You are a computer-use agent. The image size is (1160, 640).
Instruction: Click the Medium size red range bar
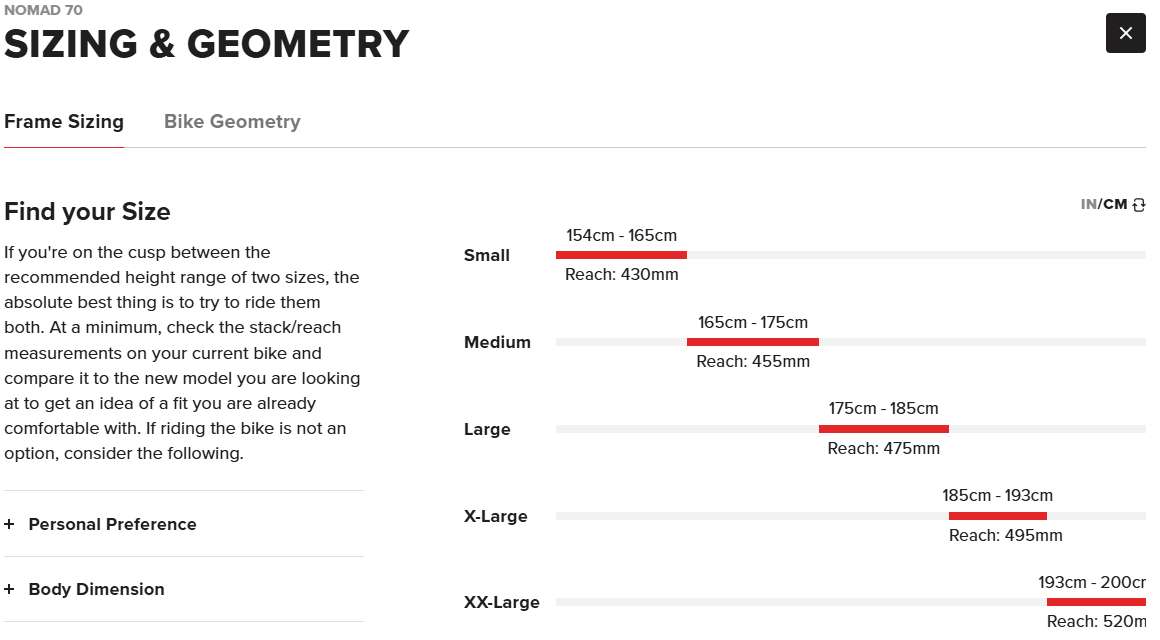pyautogui.click(x=752, y=342)
